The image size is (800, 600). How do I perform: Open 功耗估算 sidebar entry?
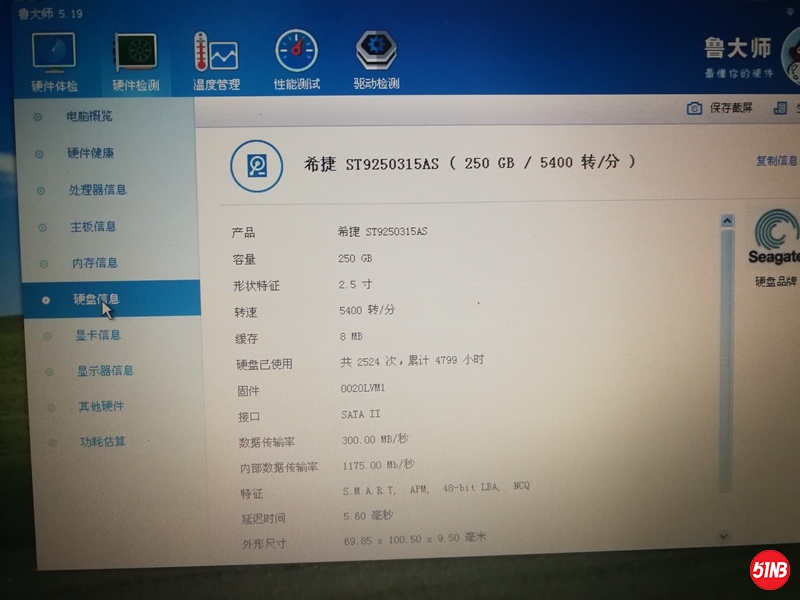click(103, 442)
